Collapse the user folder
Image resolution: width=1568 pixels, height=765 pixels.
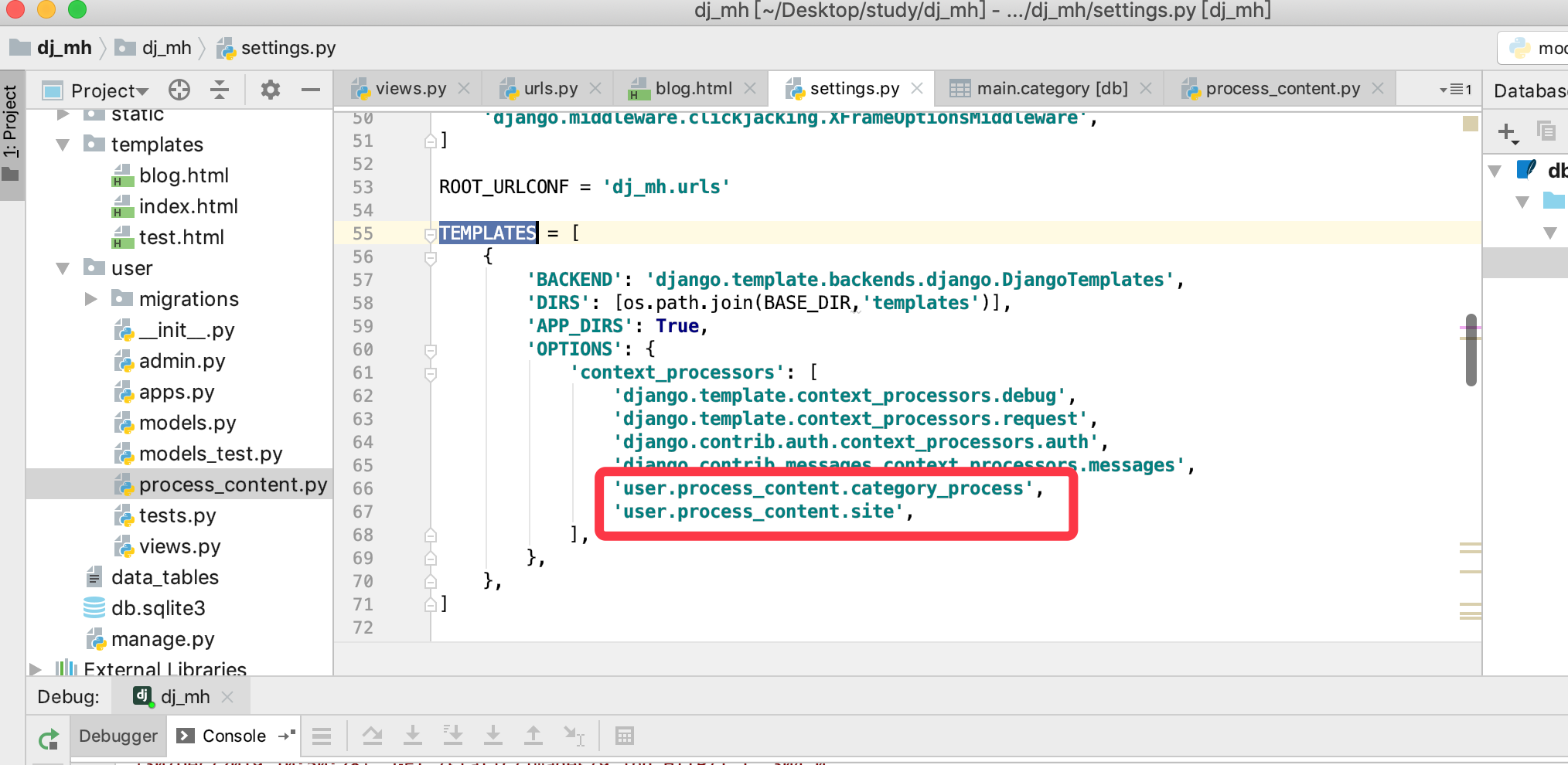(63, 268)
